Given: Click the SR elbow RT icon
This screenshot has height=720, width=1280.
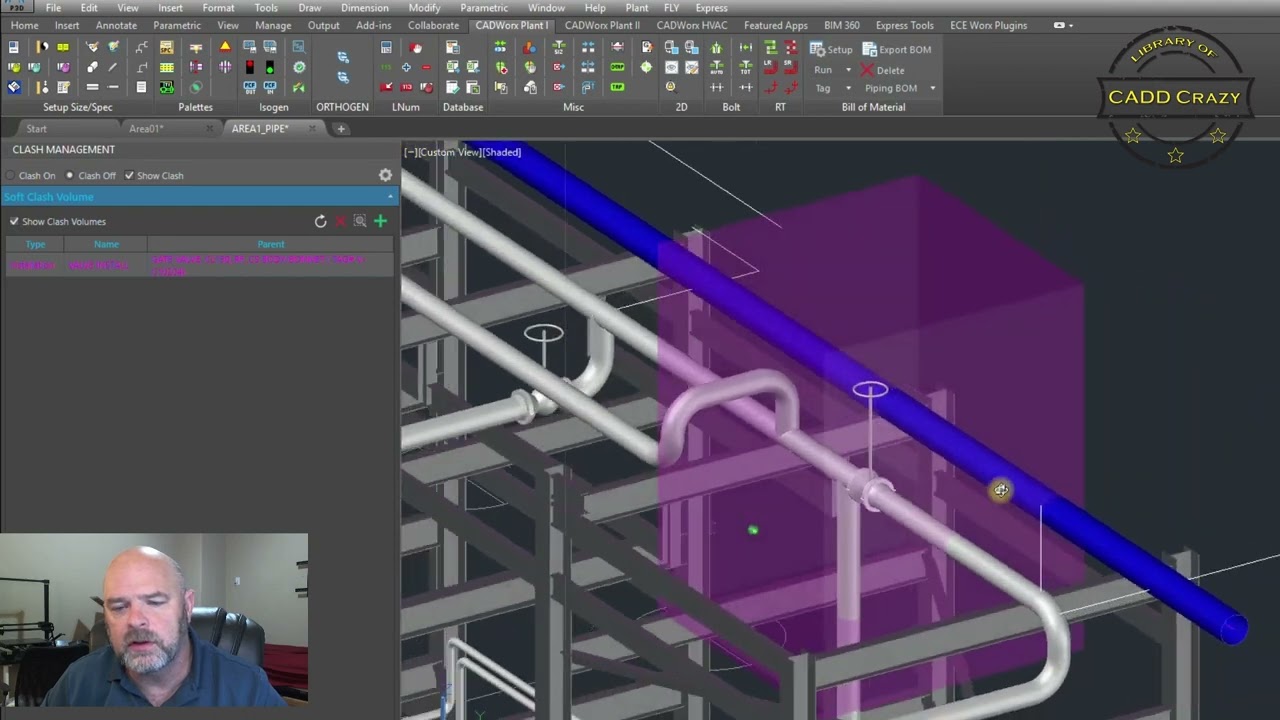Looking at the screenshot, I should (x=790, y=67).
